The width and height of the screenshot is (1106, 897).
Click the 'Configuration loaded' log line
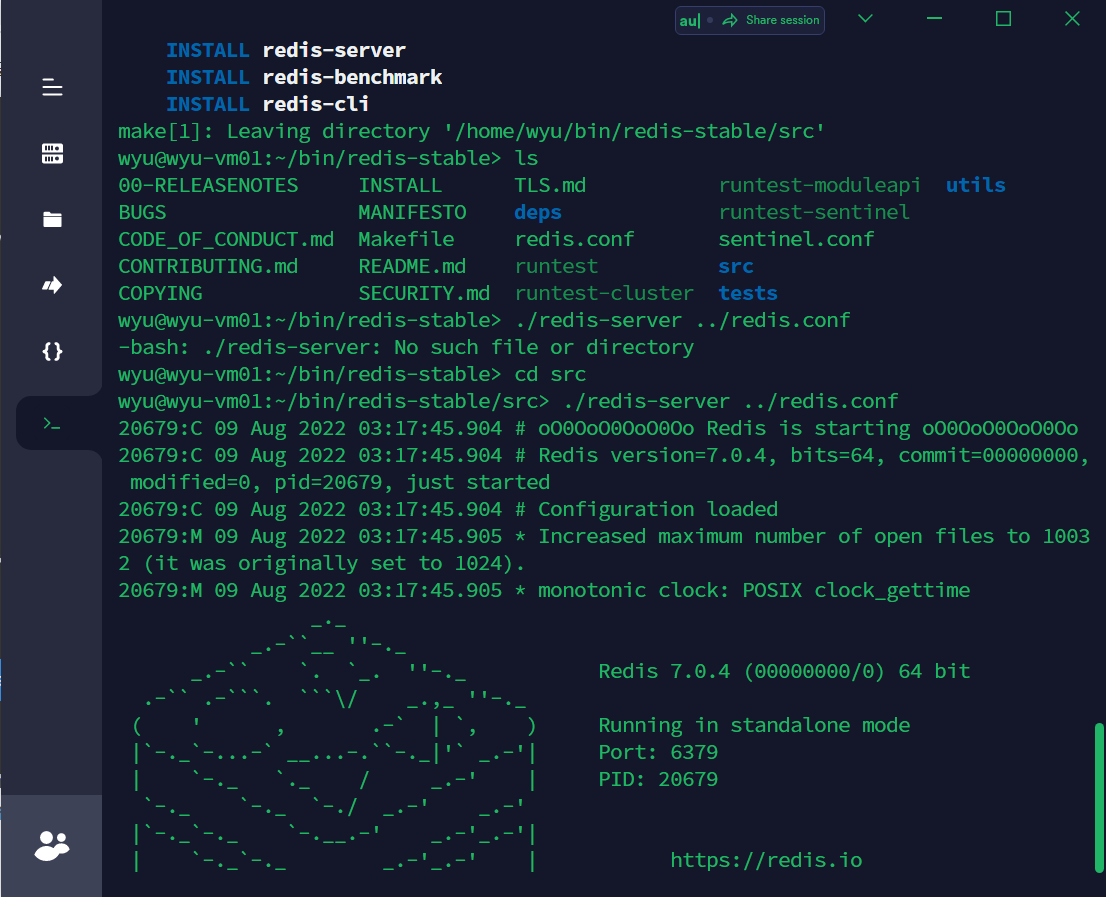click(x=448, y=509)
